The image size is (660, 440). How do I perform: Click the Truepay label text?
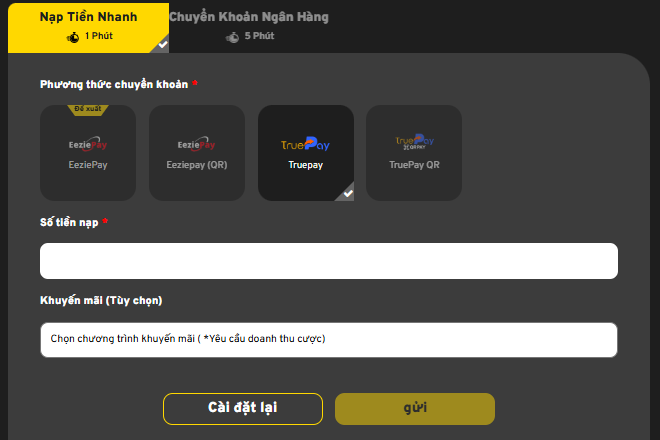click(306, 165)
